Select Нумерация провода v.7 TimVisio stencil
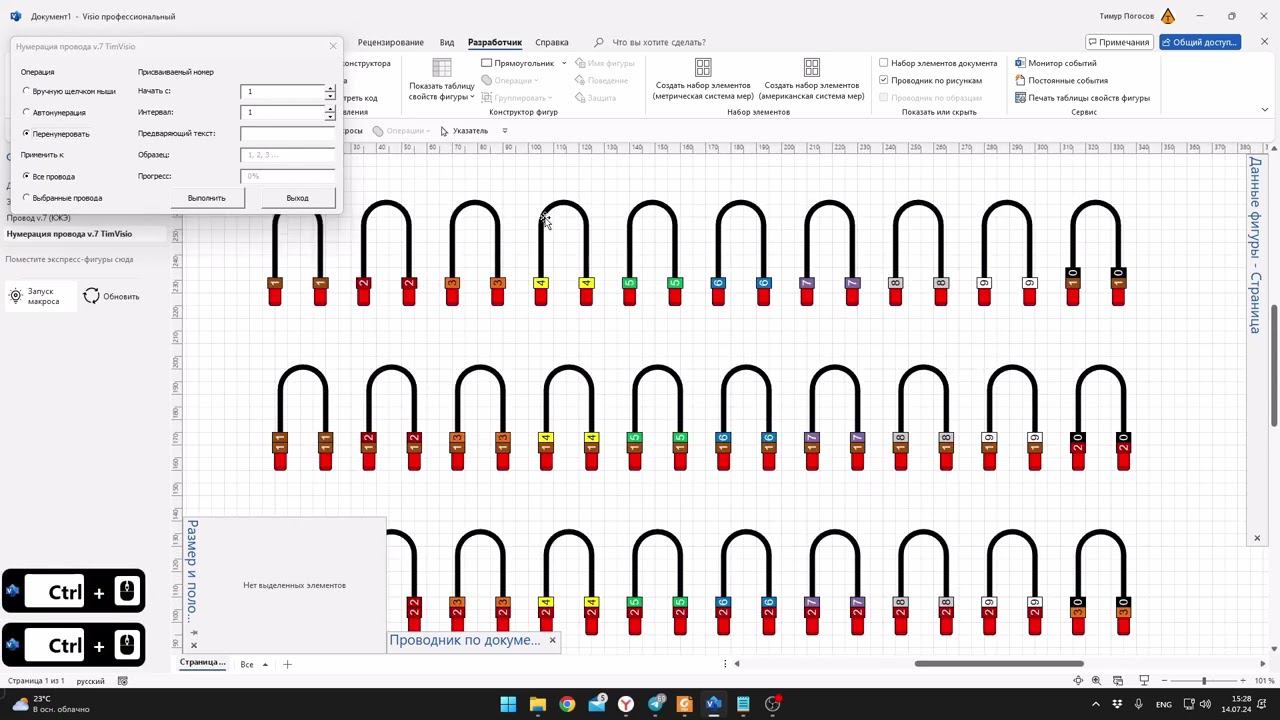Screen dimensions: 1280x720 click(69, 234)
